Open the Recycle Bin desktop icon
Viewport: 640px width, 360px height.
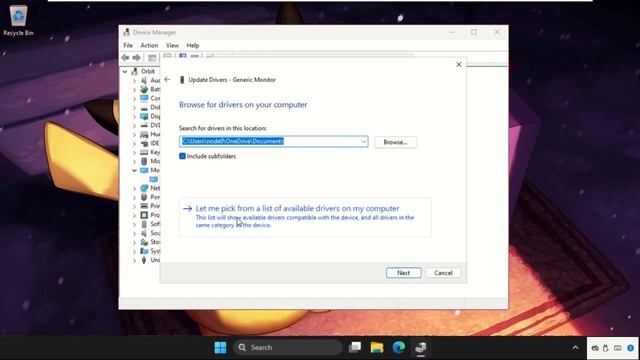click(x=18, y=20)
